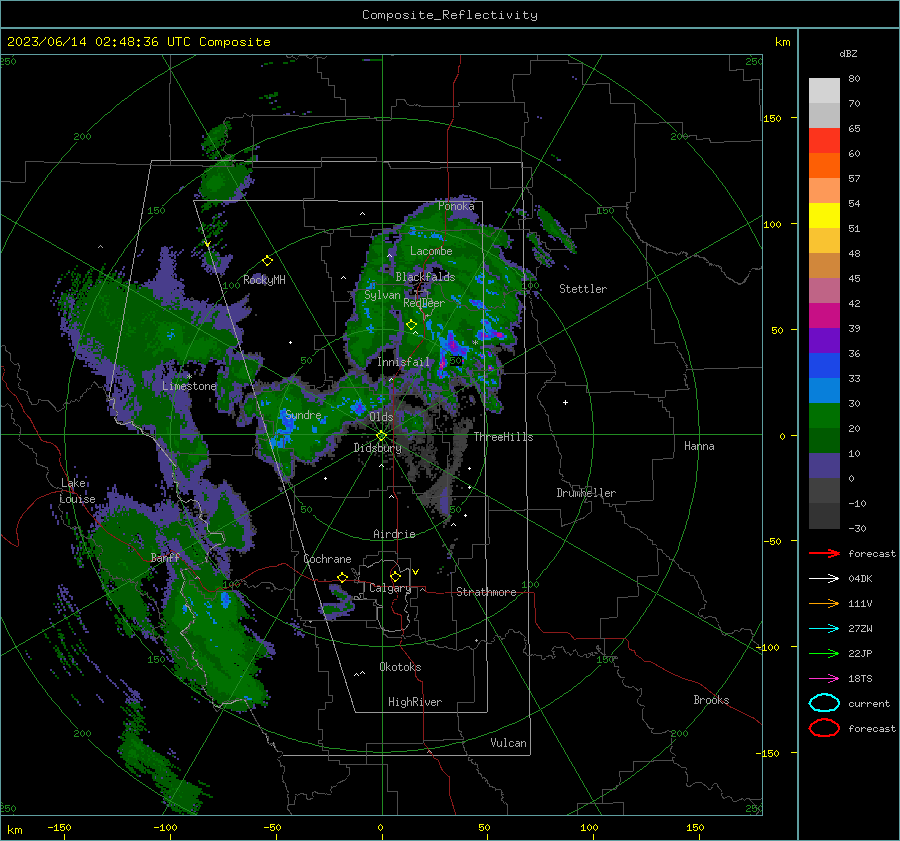Click the cyan 27ZW arrow icon
This screenshot has width=900, height=841.
point(824,629)
